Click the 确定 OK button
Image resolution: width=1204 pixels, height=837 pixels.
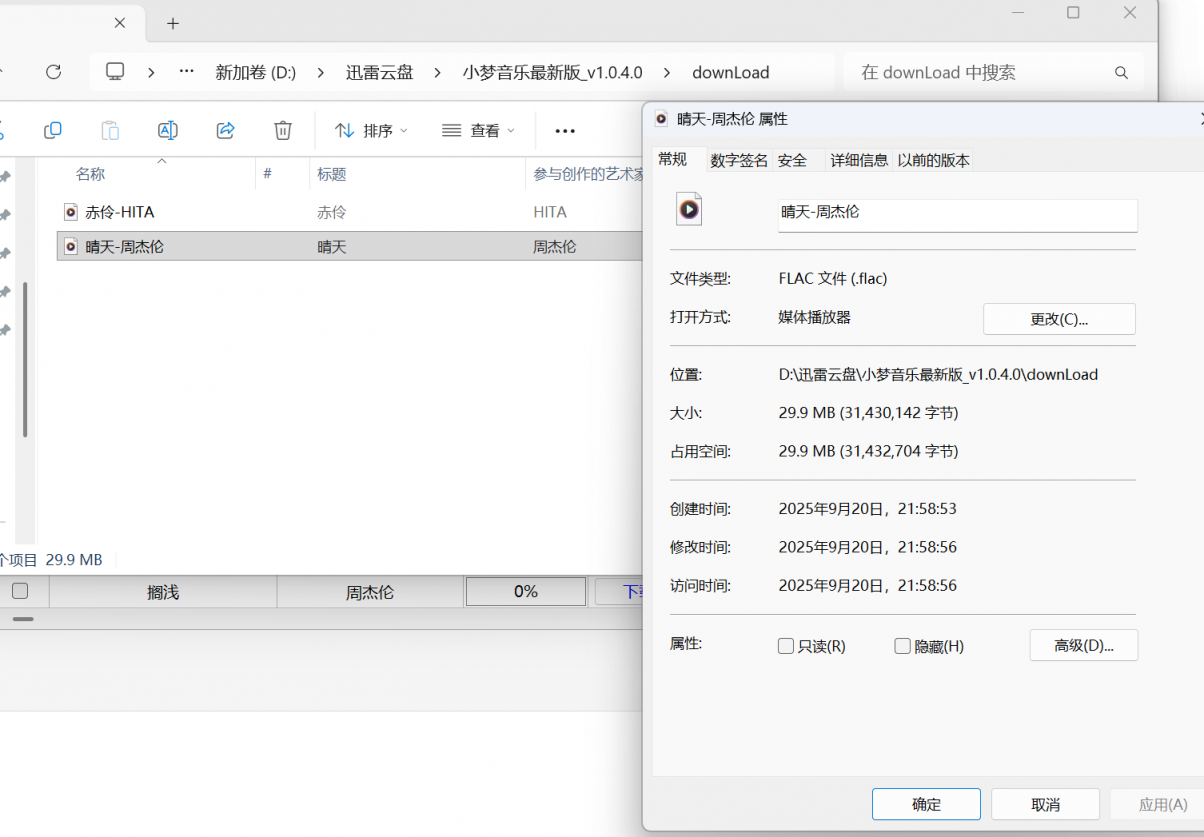tap(926, 804)
